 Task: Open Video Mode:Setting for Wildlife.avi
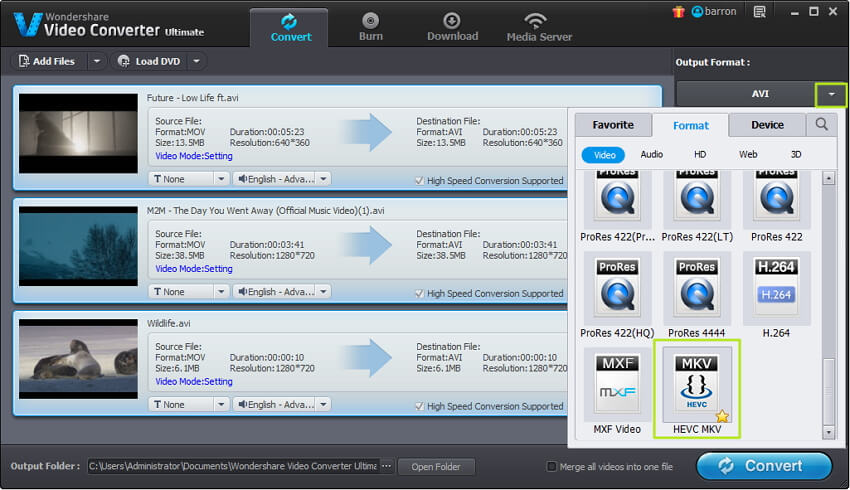(x=194, y=382)
